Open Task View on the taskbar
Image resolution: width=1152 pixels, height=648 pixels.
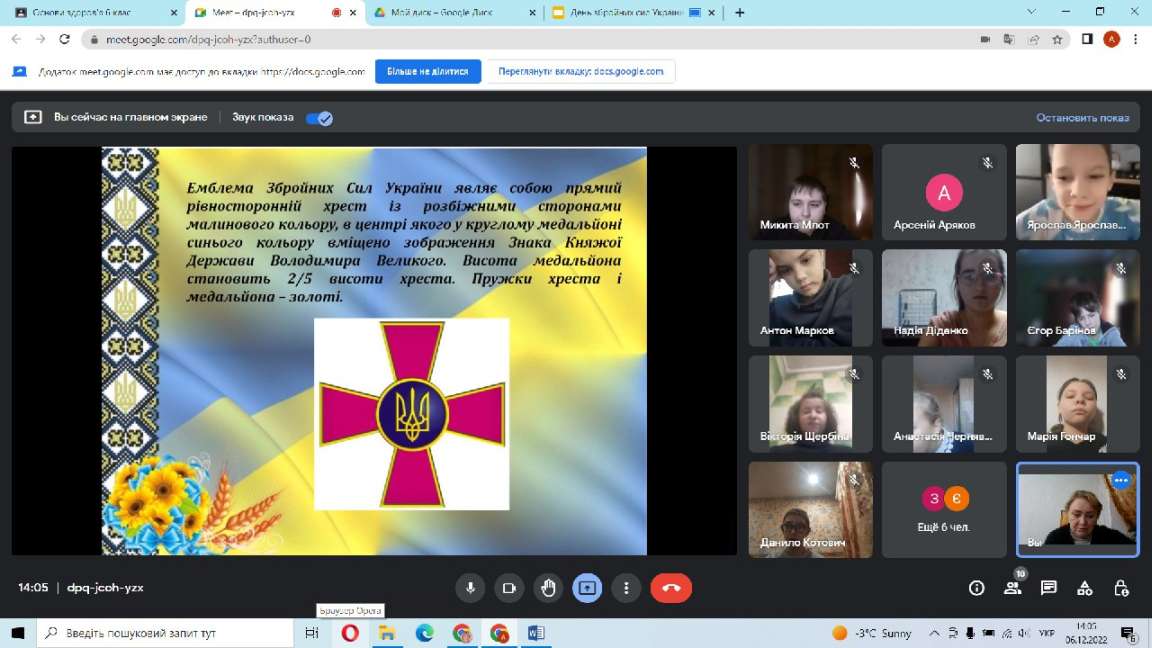[312, 633]
